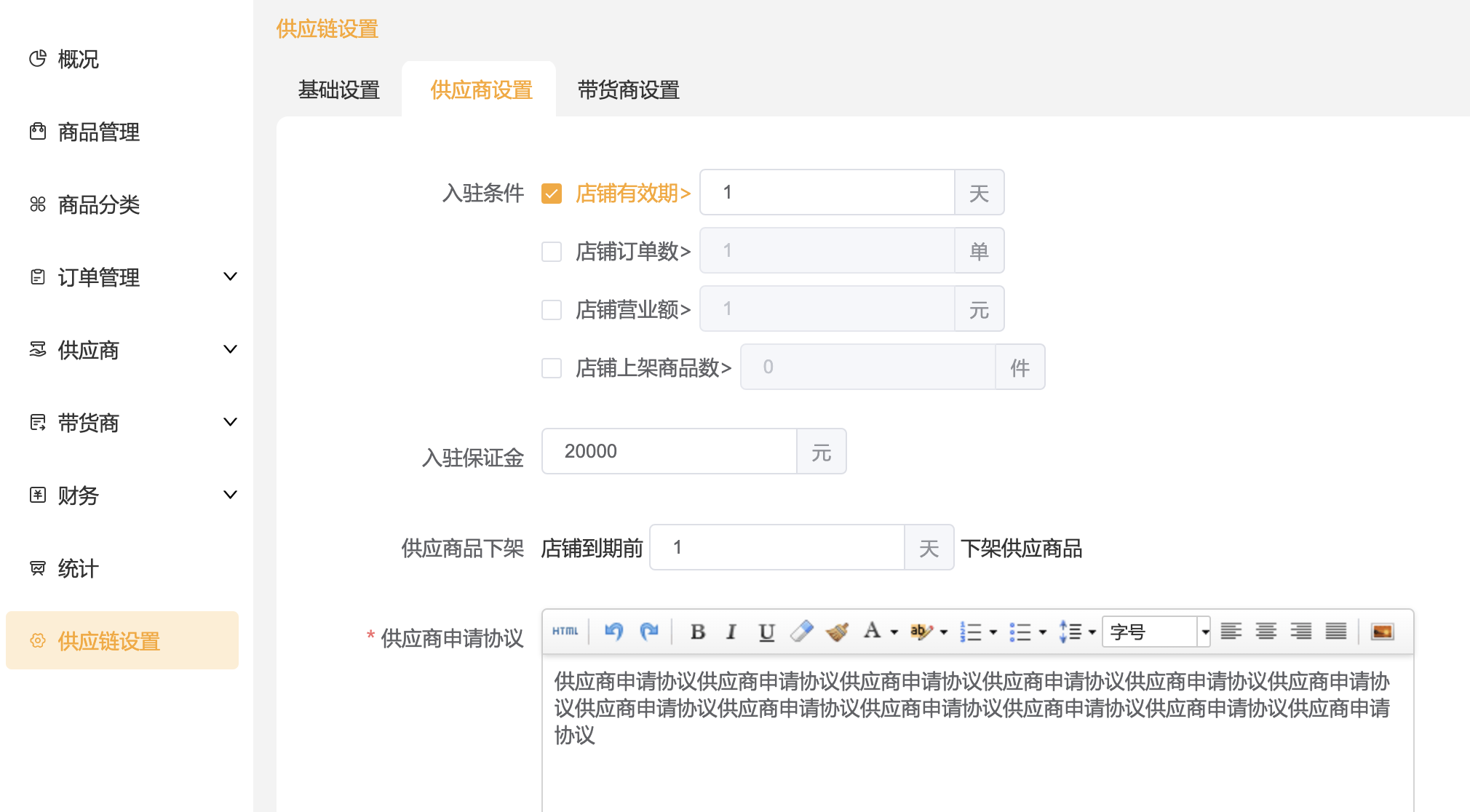Open the 统计 sidebar page
This screenshot has width=1470, height=812.
click(78, 568)
